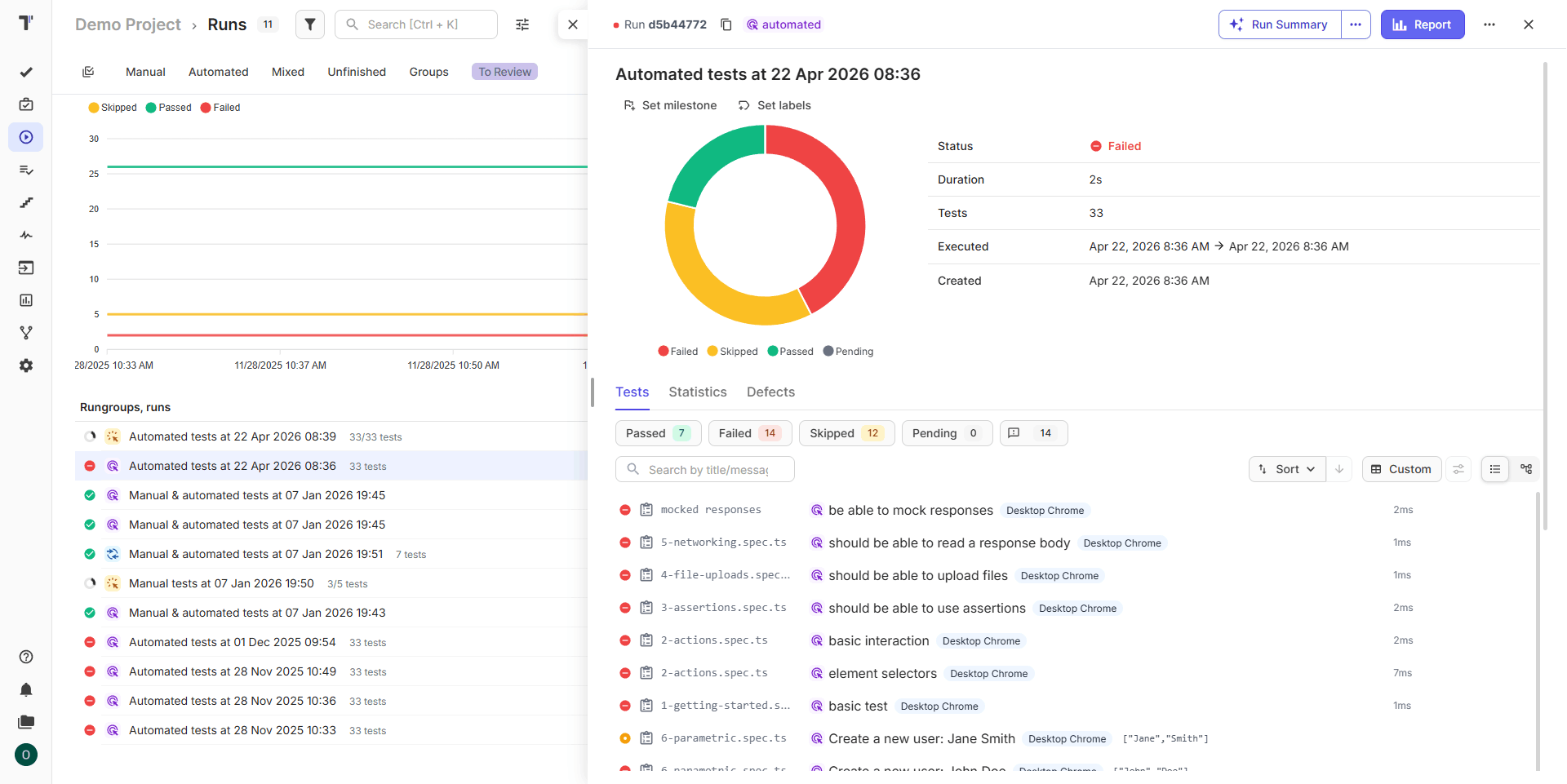This screenshot has height=784, width=1567.
Task: Open the Settings gear icon in sidebar
Action: [26, 365]
